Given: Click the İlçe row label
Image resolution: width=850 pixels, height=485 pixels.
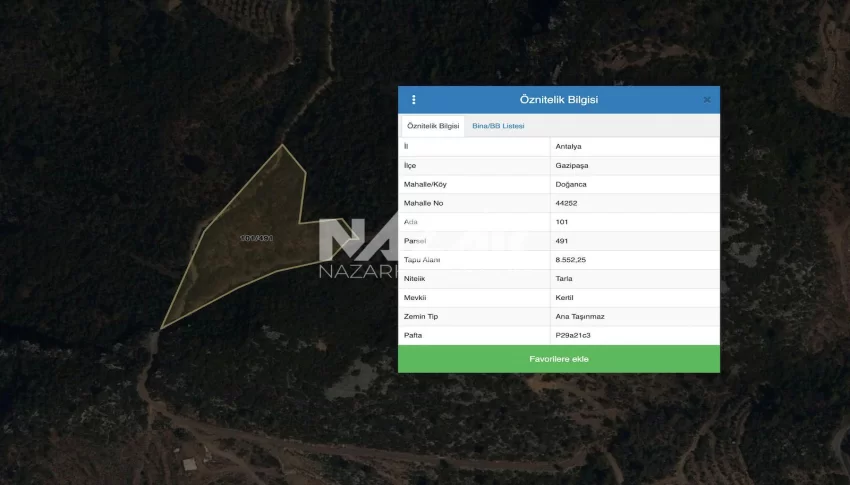Looking at the screenshot, I should [410, 165].
